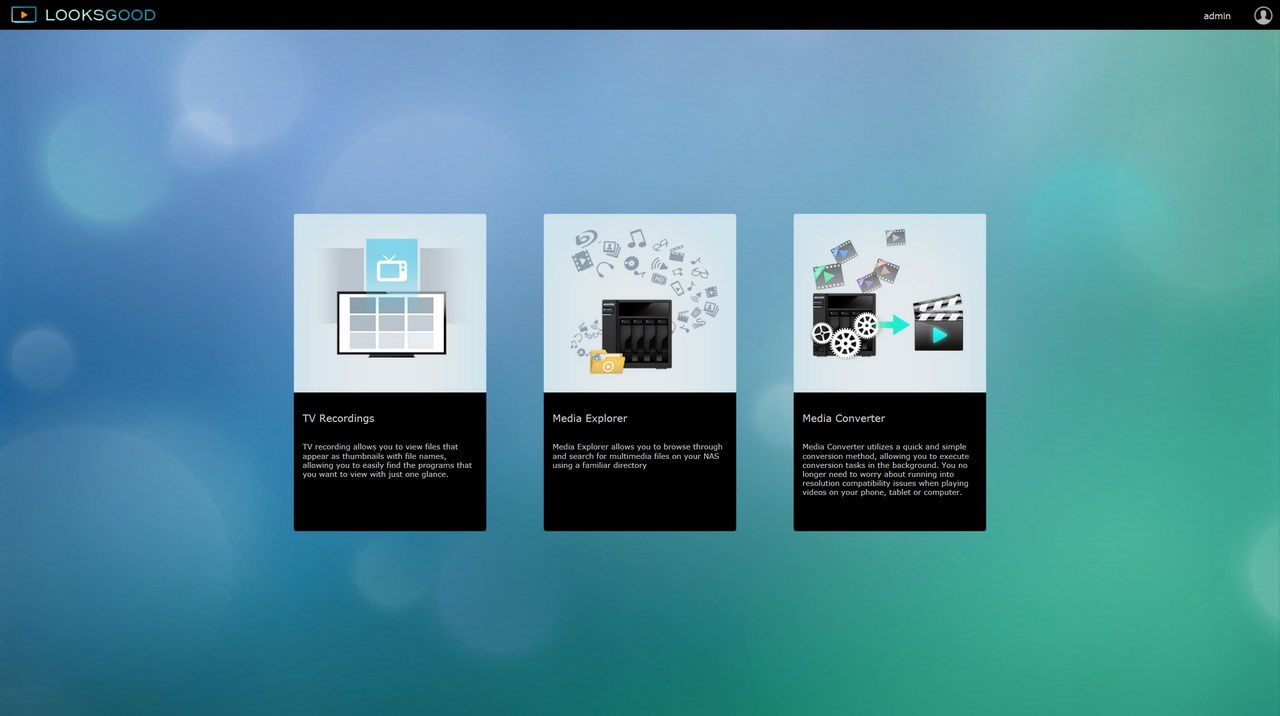Viewport: 1280px width, 716px height.
Task: Open the Media Converter thumbnail image
Action: pos(890,303)
